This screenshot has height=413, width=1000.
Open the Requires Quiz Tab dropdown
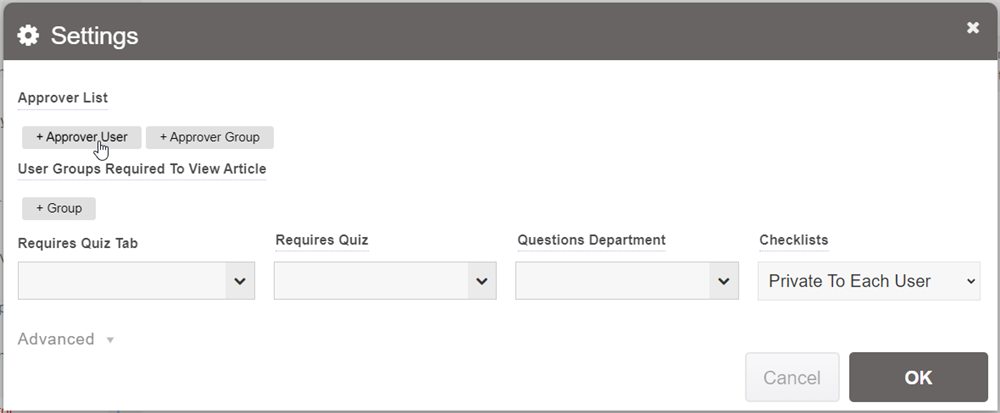tap(136, 281)
